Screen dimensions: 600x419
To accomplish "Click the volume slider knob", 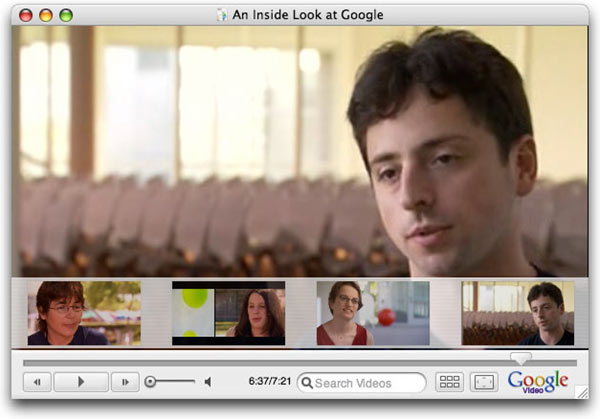I will 150,382.
